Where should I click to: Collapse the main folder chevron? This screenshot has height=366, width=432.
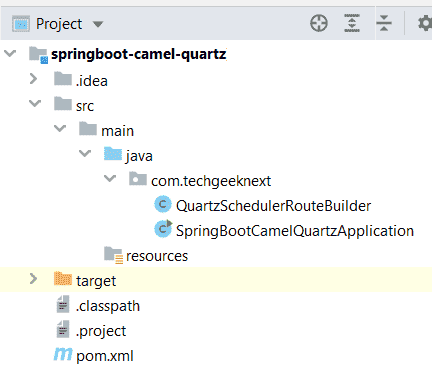click(60, 128)
